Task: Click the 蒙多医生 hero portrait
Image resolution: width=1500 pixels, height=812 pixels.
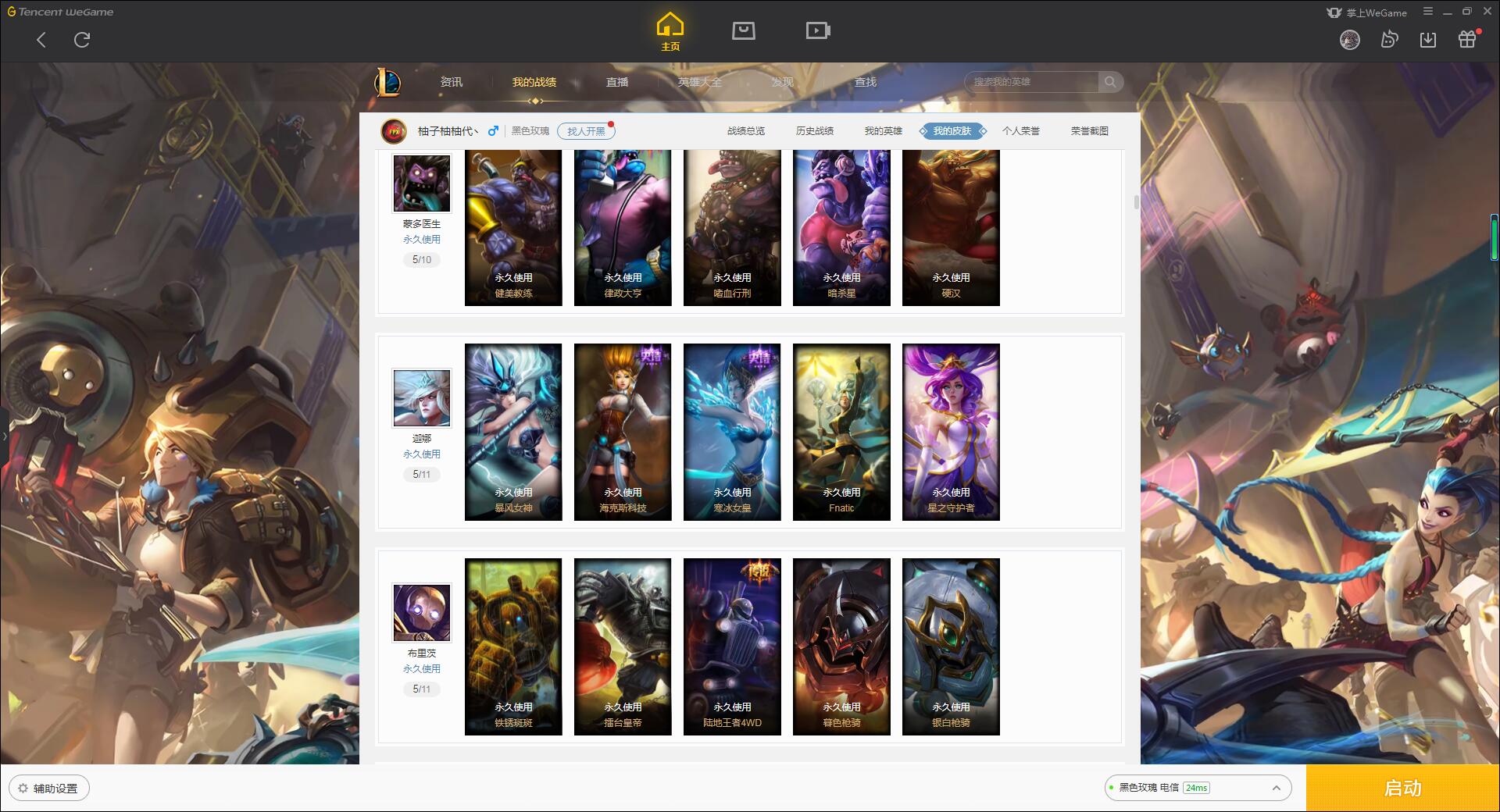Action: tap(422, 183)
